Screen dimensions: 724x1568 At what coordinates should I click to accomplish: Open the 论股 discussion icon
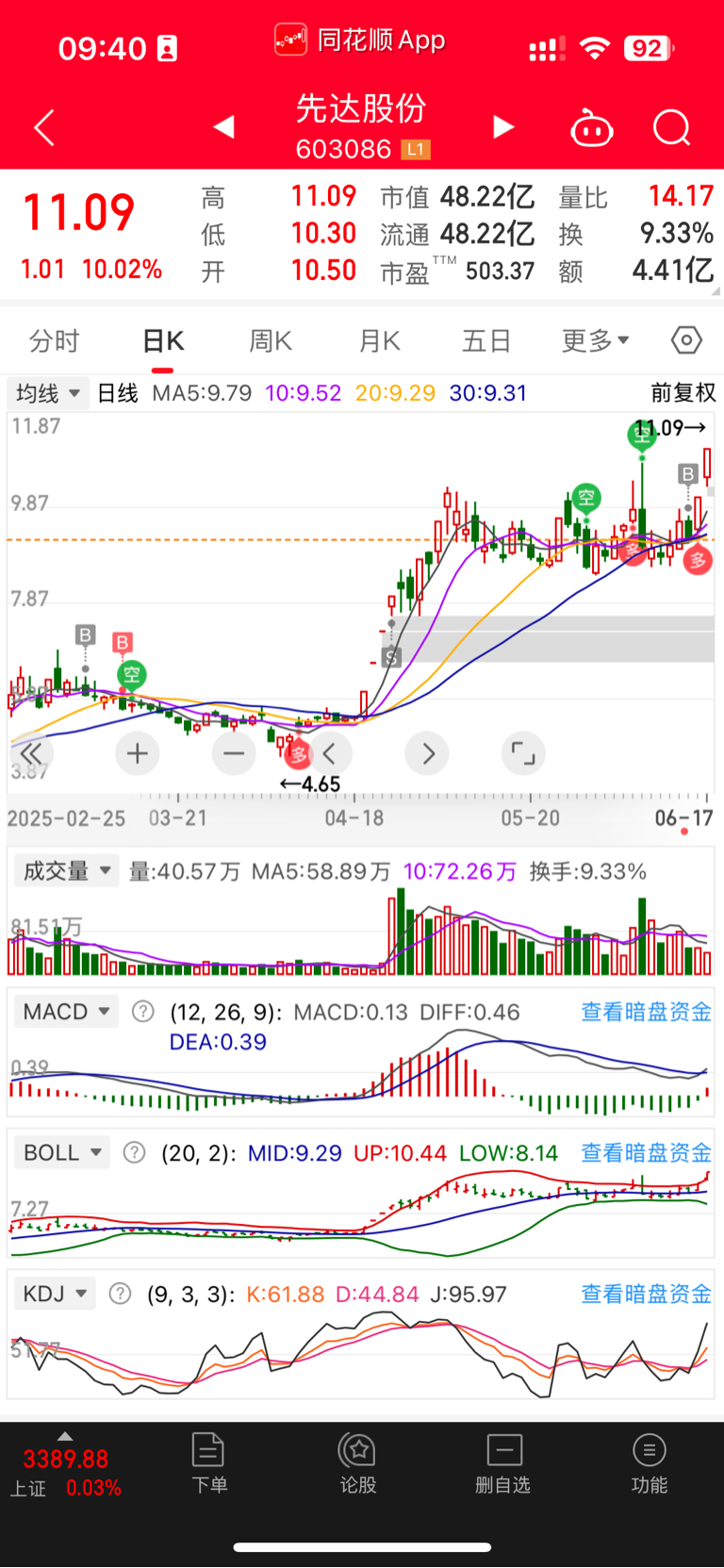tap(358, 1462)
